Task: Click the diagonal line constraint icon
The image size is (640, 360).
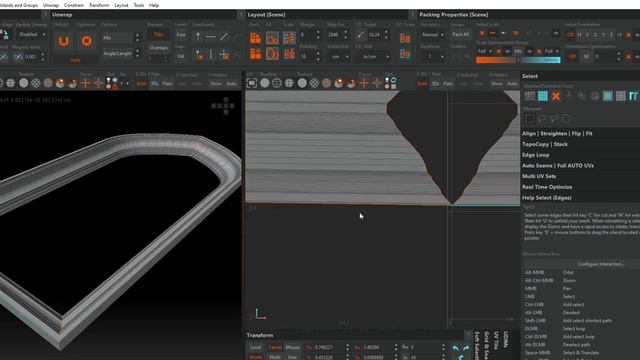Action: pos(224,37)
